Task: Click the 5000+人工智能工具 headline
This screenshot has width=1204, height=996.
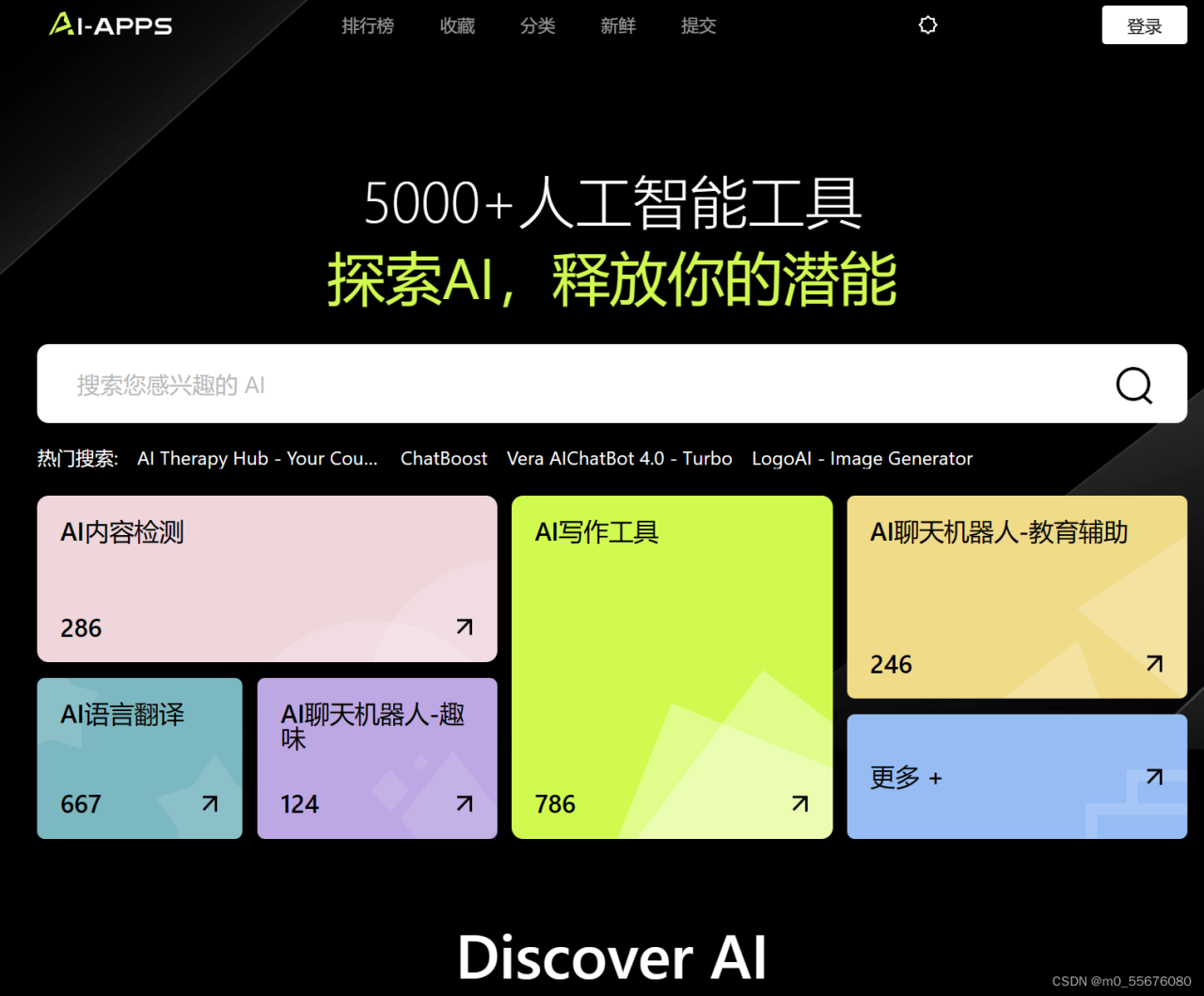Action: click(x=613, y=202)
